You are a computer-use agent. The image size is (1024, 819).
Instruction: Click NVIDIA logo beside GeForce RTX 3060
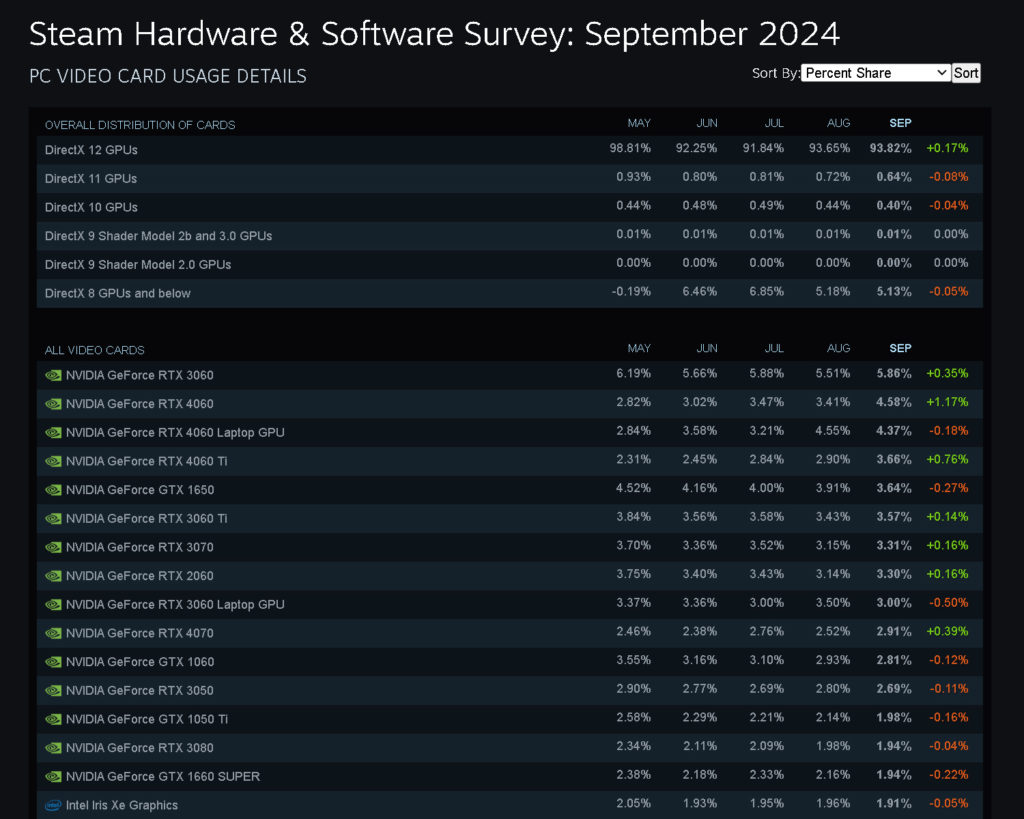[54, 376]
